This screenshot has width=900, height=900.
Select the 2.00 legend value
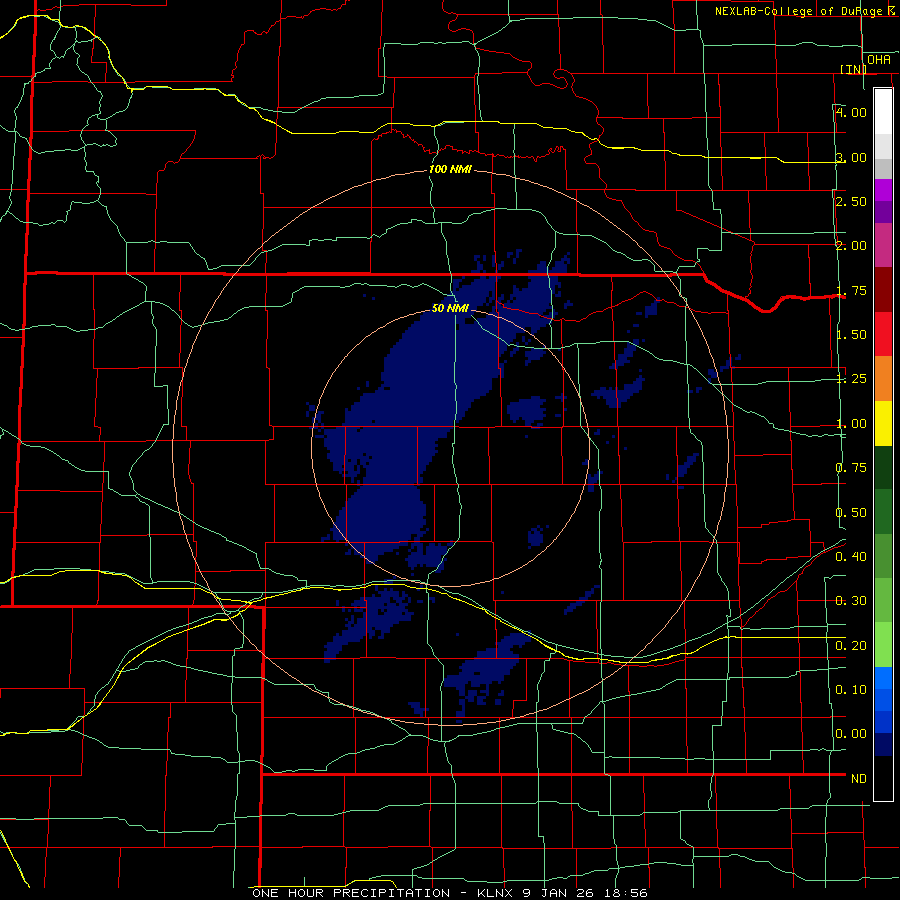851,246
